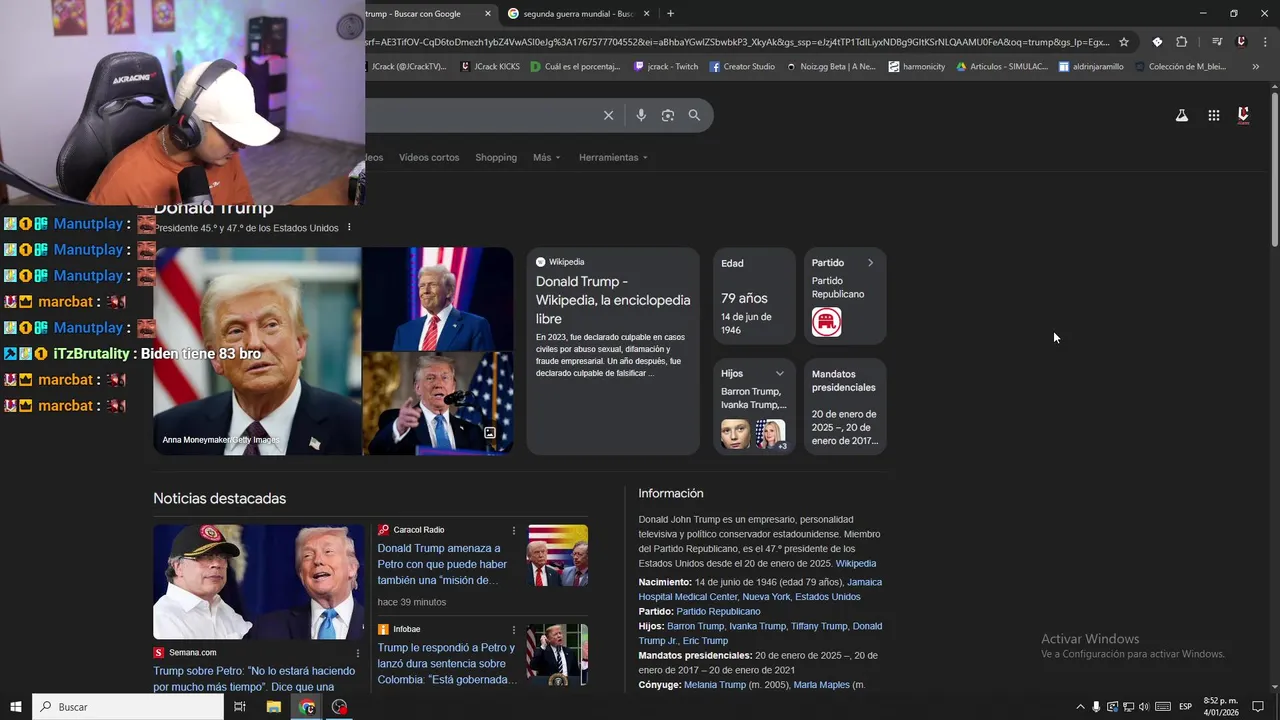Open the Infobae article 'Trump le respondió a Petro'
Image resolution: width=1280 pixels, height=720 pixels.
coord(446,663)
